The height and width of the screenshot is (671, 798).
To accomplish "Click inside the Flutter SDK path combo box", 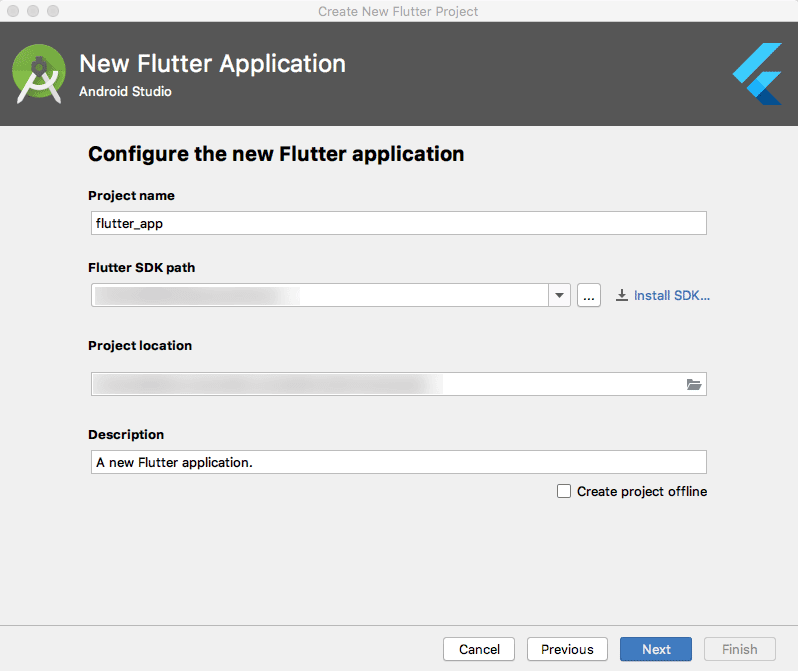I will 320,295.
